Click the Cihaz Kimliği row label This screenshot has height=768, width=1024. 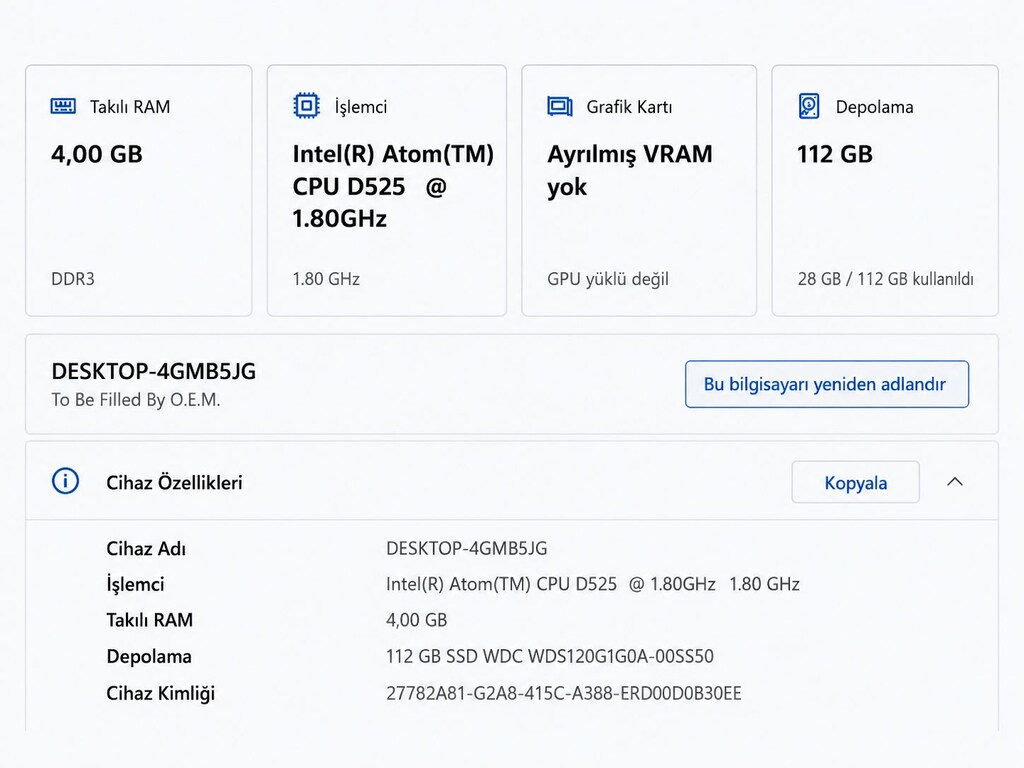(x=161, y=693)
